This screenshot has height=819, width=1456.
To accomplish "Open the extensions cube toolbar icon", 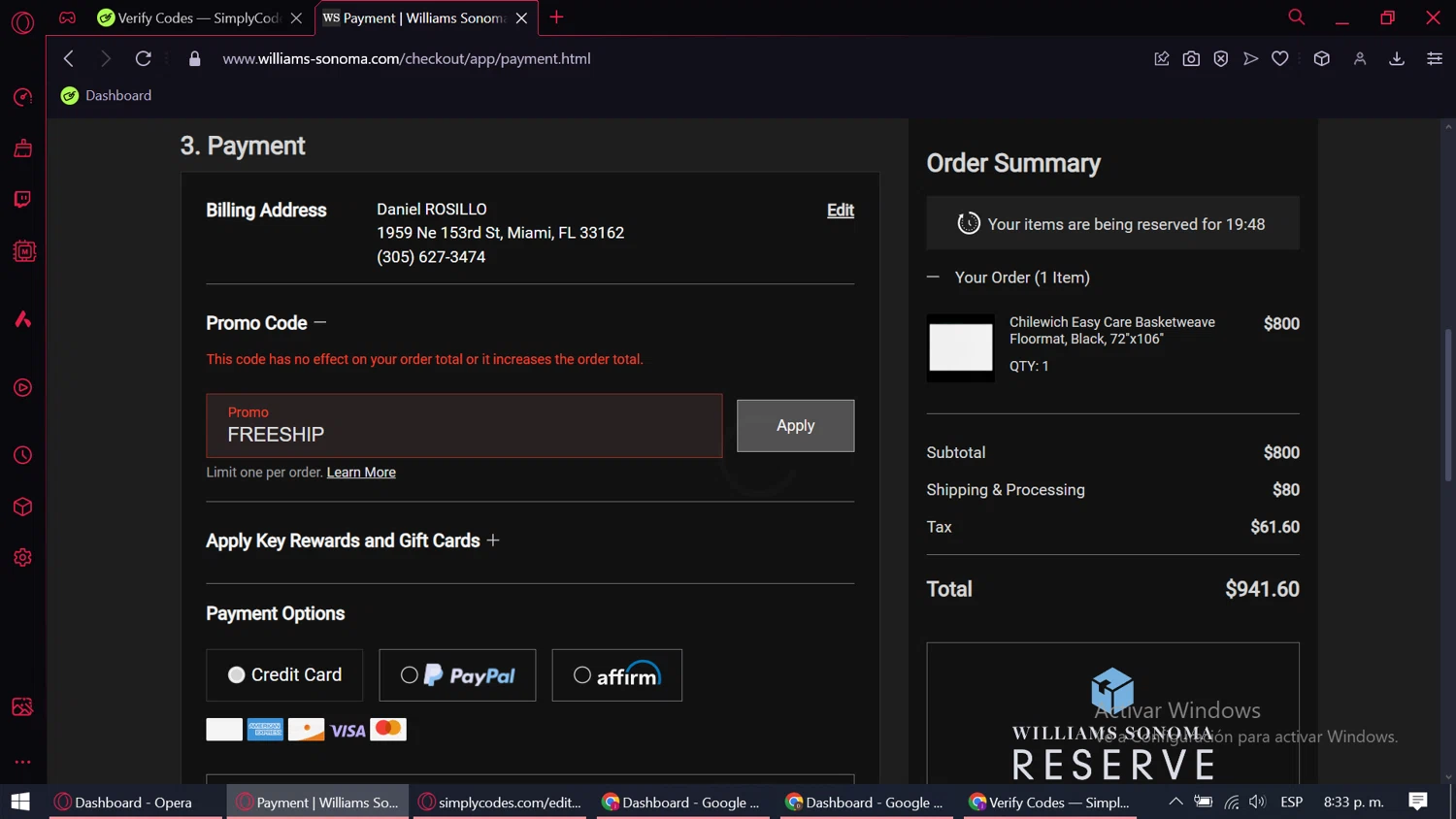I will point(1321,58).
